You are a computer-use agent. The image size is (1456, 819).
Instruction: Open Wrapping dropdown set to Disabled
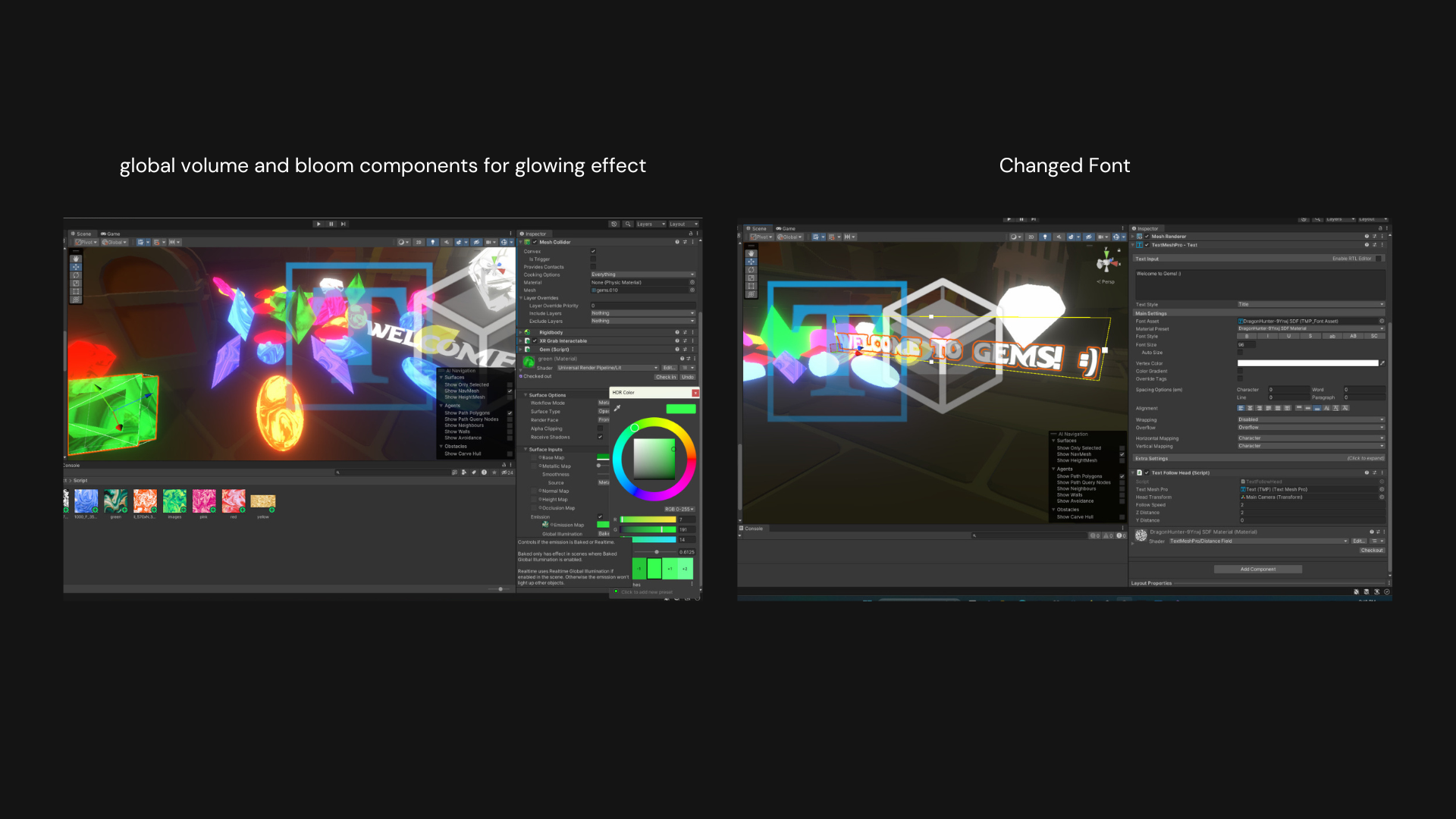pos(1310,419)
